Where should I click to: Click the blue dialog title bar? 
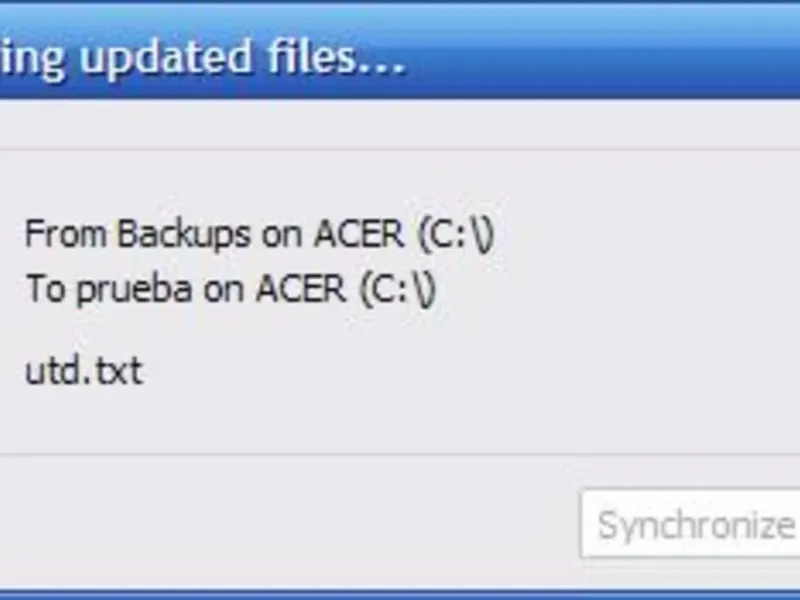(x=600, y=57)
